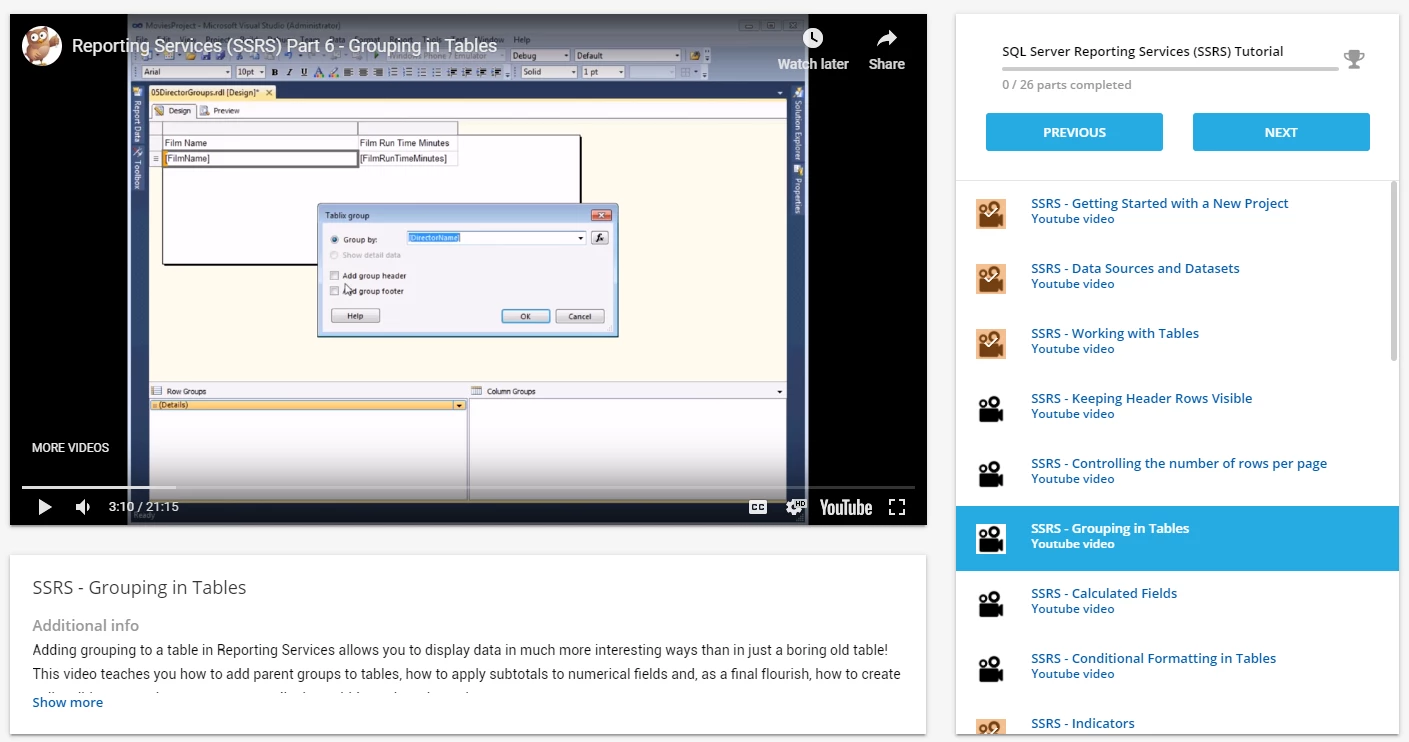The height and width of the screenshot is (742, 1409).
Task: Enable the 'Add group footer' checkbox
Action: coord(334,291)
